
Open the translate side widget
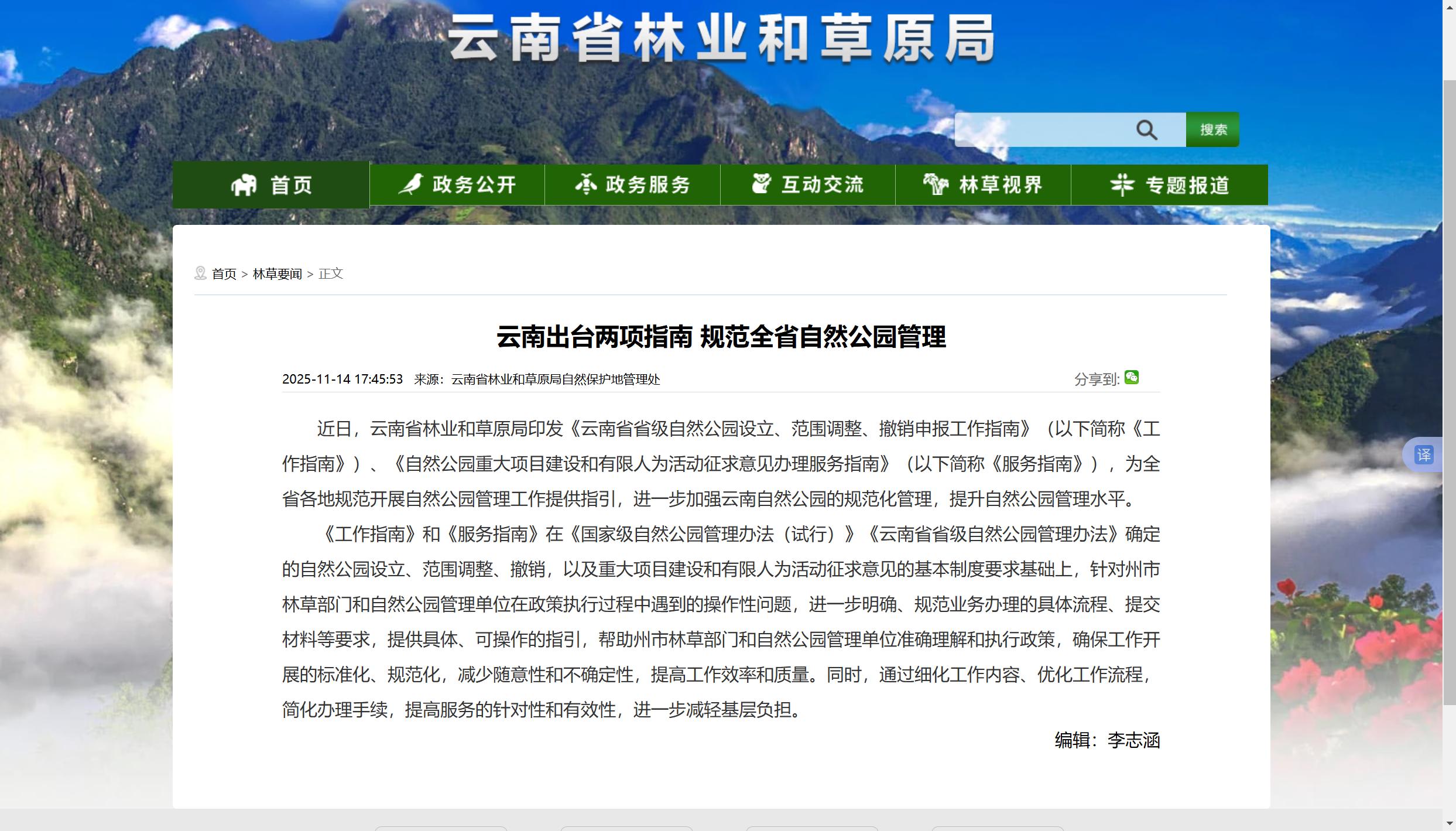point(1424,454)
